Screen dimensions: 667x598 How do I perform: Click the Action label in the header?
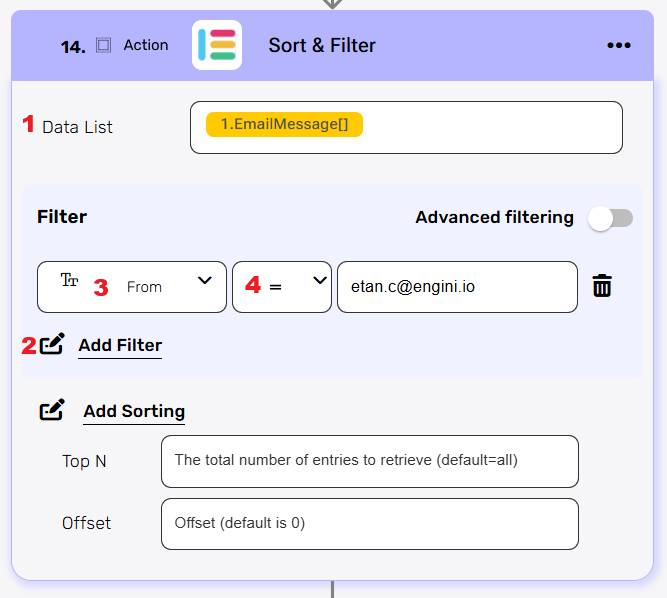pos(146,45)
